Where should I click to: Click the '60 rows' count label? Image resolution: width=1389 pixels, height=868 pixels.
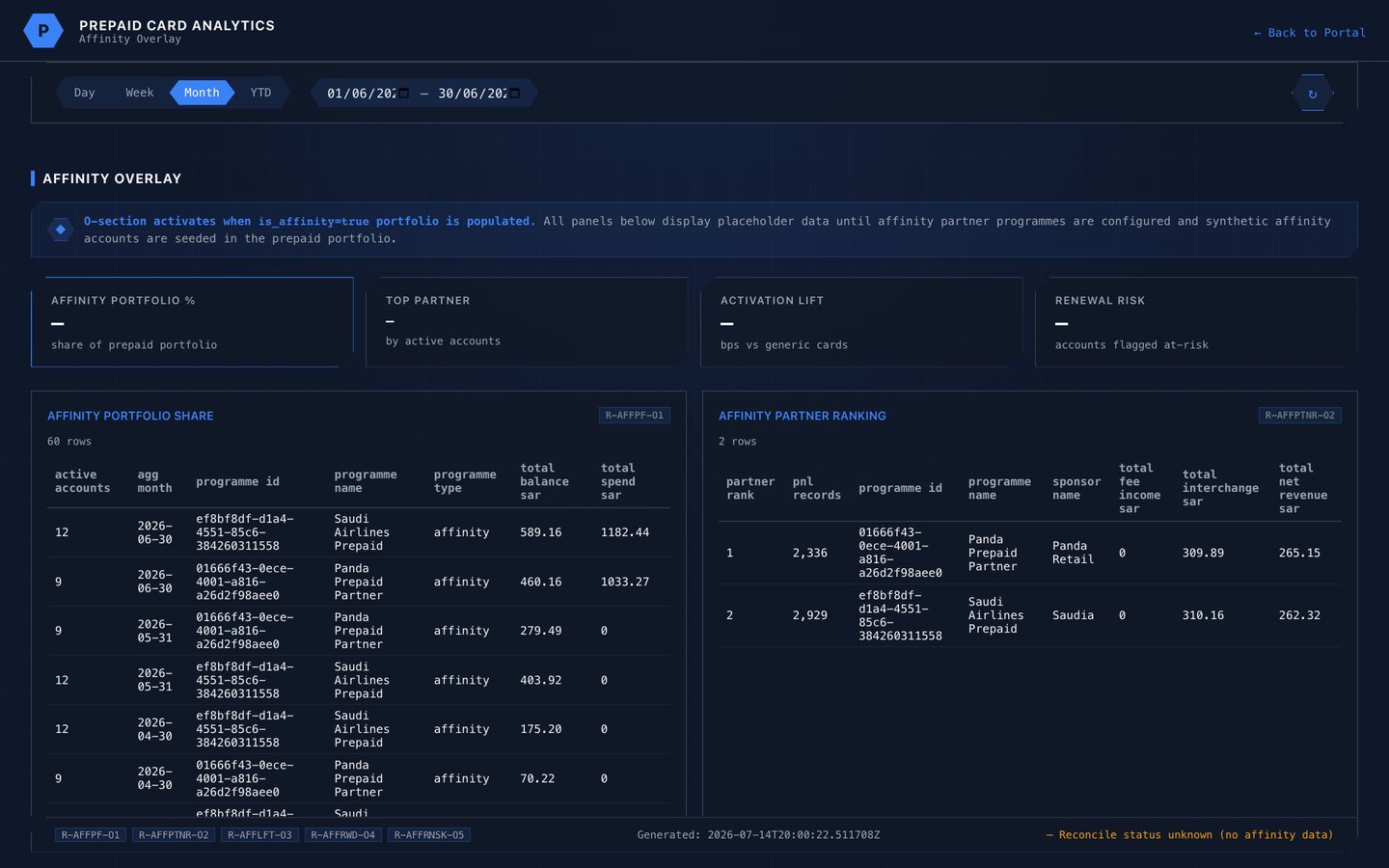pyautogui.click(x=69, y=442)
